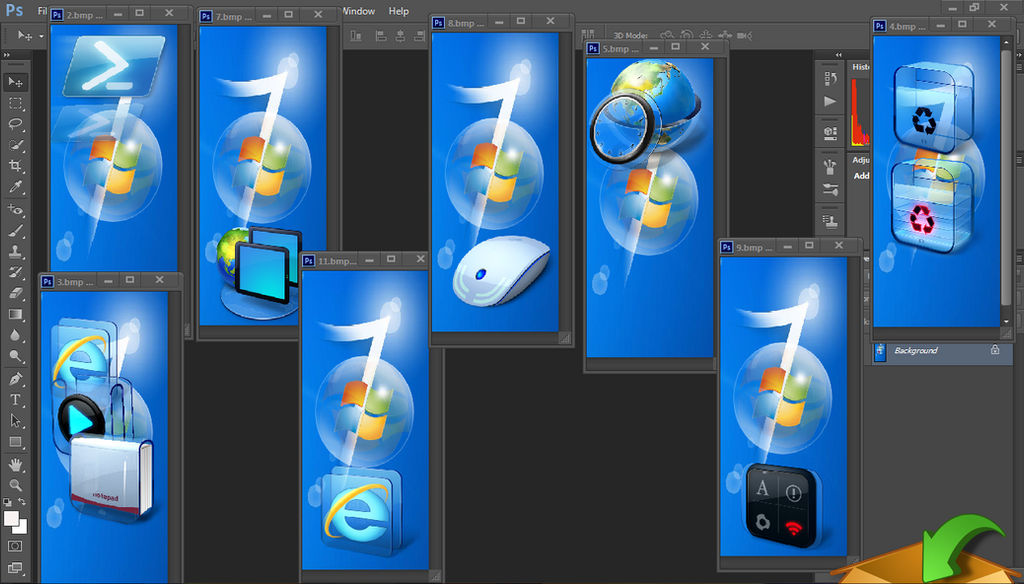Reset default foreground and background colors
1024x584 pixels.
[x=7, y=502]
